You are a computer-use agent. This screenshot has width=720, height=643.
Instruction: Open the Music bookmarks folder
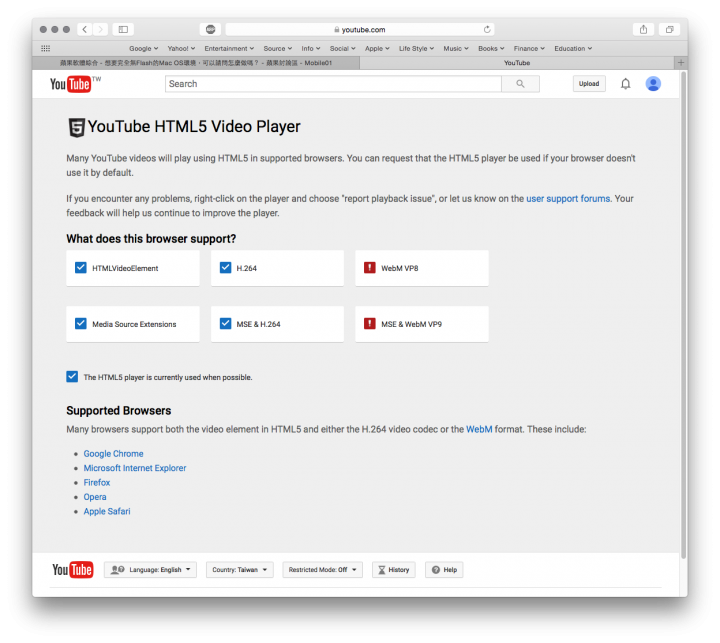456,48
